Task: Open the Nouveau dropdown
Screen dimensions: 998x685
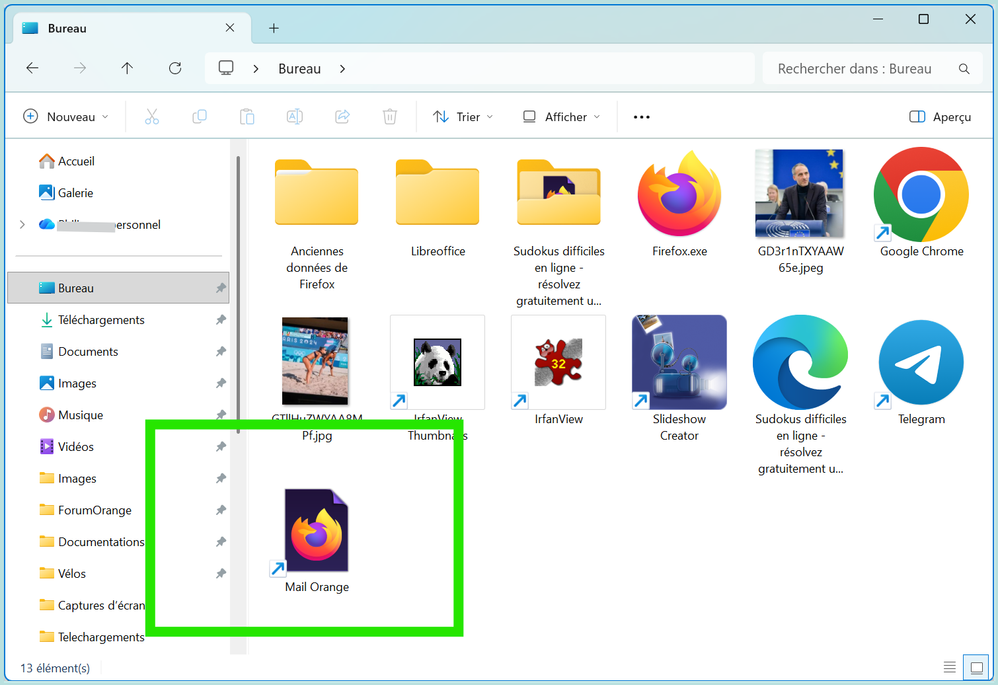Action: pyautogui.click(x=66, y=117)
